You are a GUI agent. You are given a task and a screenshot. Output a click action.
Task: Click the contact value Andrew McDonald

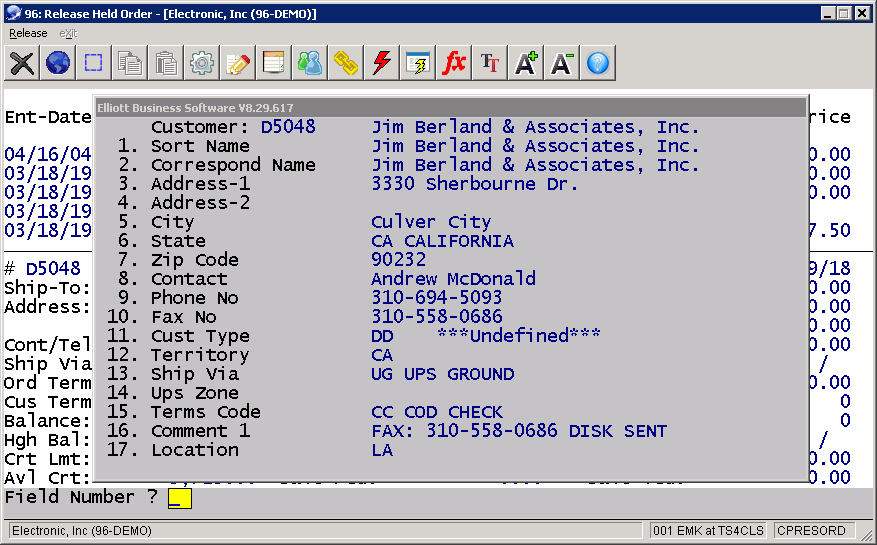pos(453,279)
